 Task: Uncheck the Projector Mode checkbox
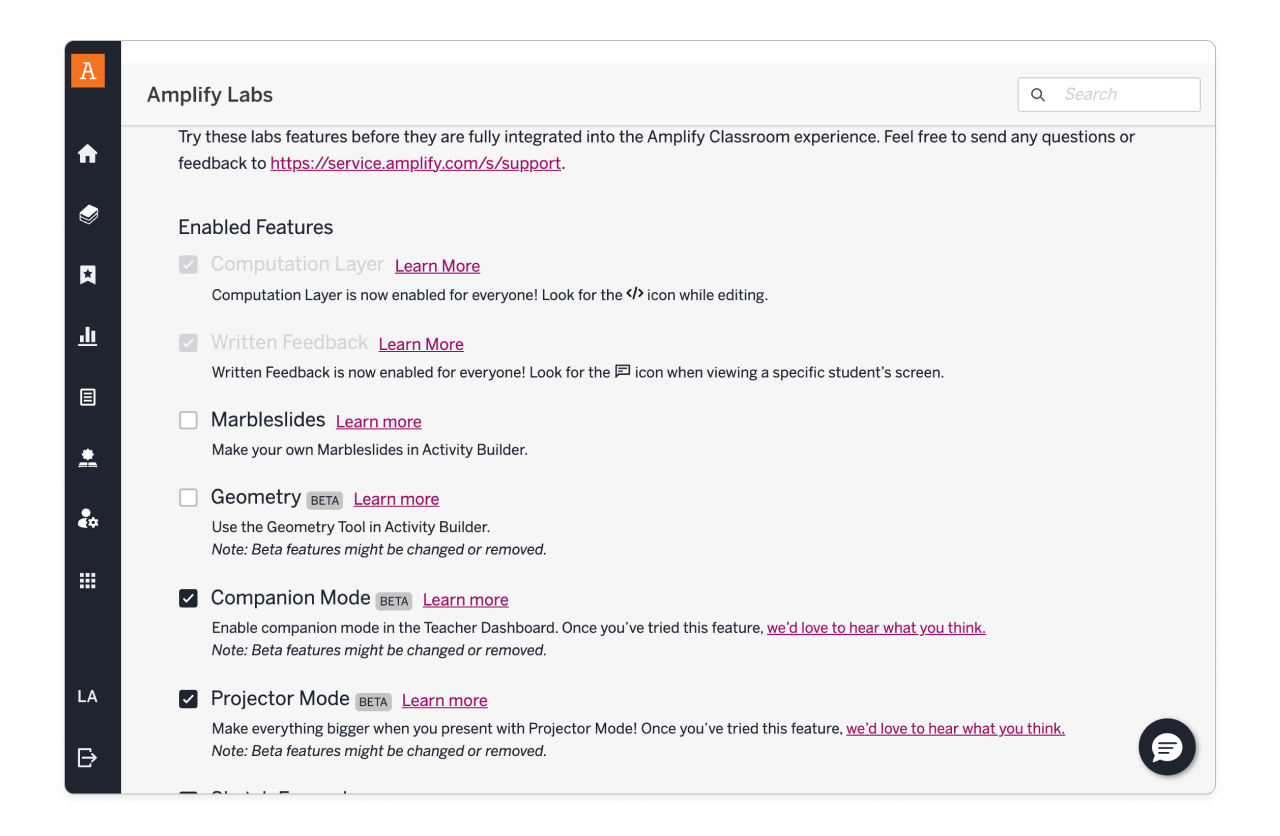point(188,699)
